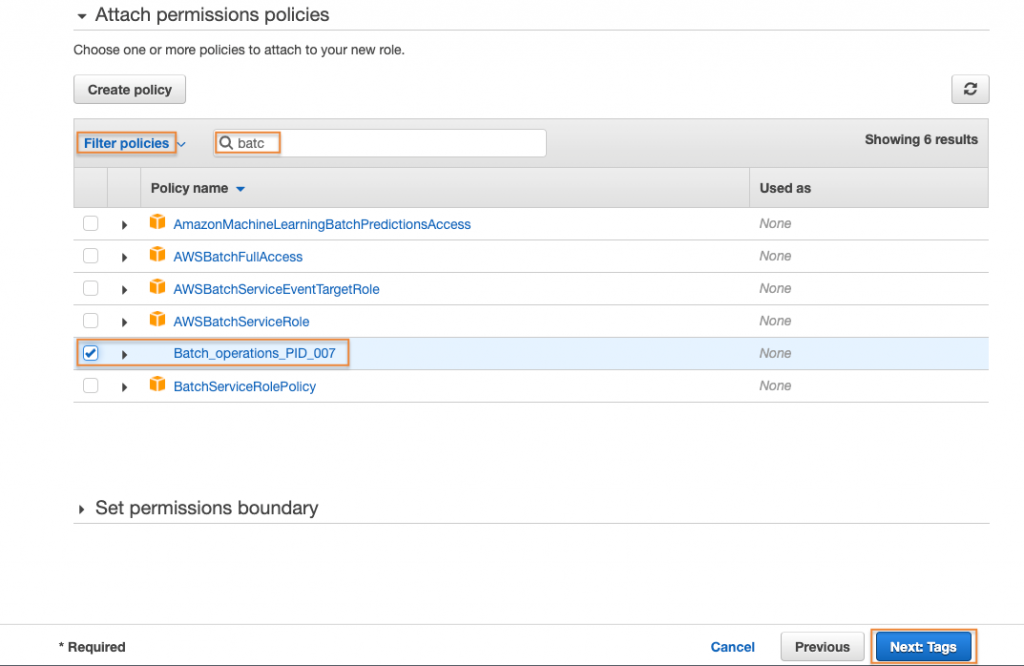Click the refresh policies icon
Viewport: 1024px width, 666px height.
pyautogui.click(x=969, y=89)
